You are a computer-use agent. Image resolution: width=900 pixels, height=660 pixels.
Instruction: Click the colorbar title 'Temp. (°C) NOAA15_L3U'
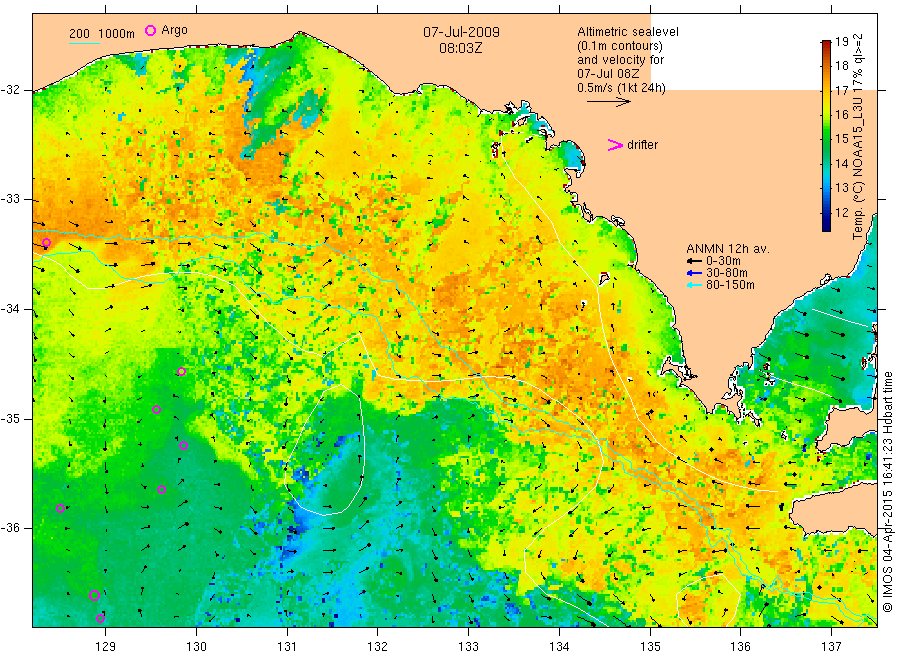click(858, 153)
